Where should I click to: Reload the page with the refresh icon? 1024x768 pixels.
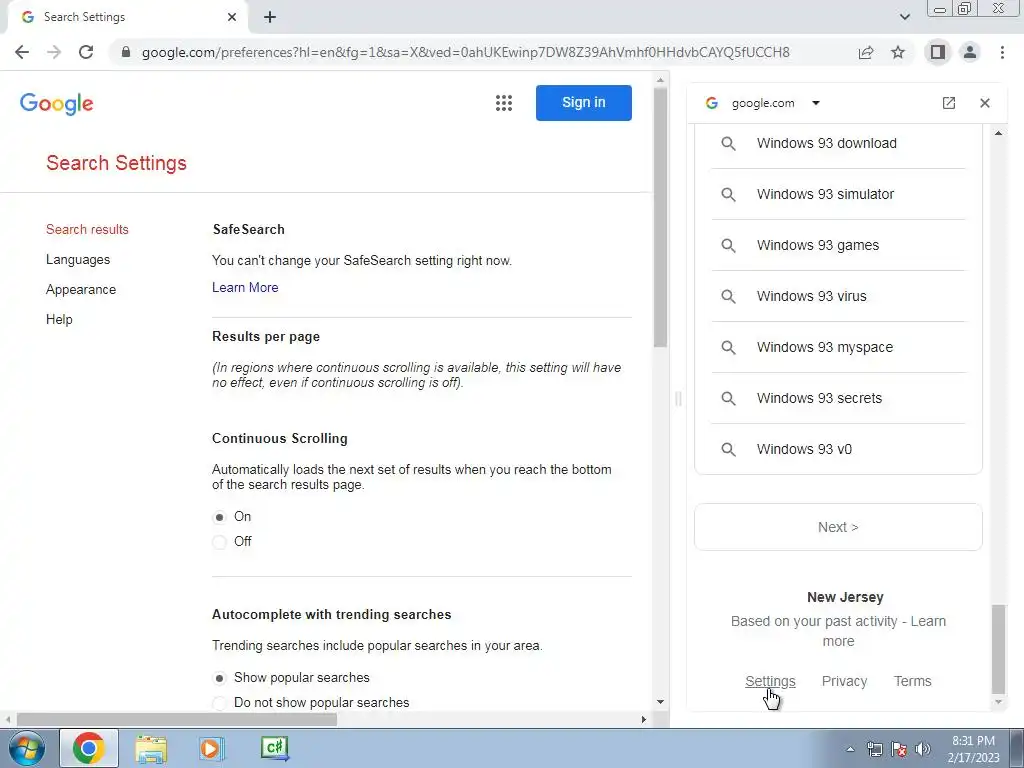pos(86,52)
